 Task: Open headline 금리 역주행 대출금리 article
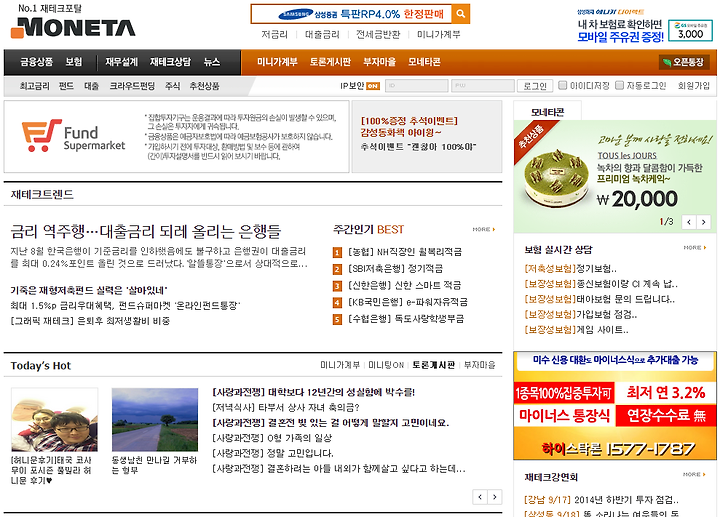[146, 231]
